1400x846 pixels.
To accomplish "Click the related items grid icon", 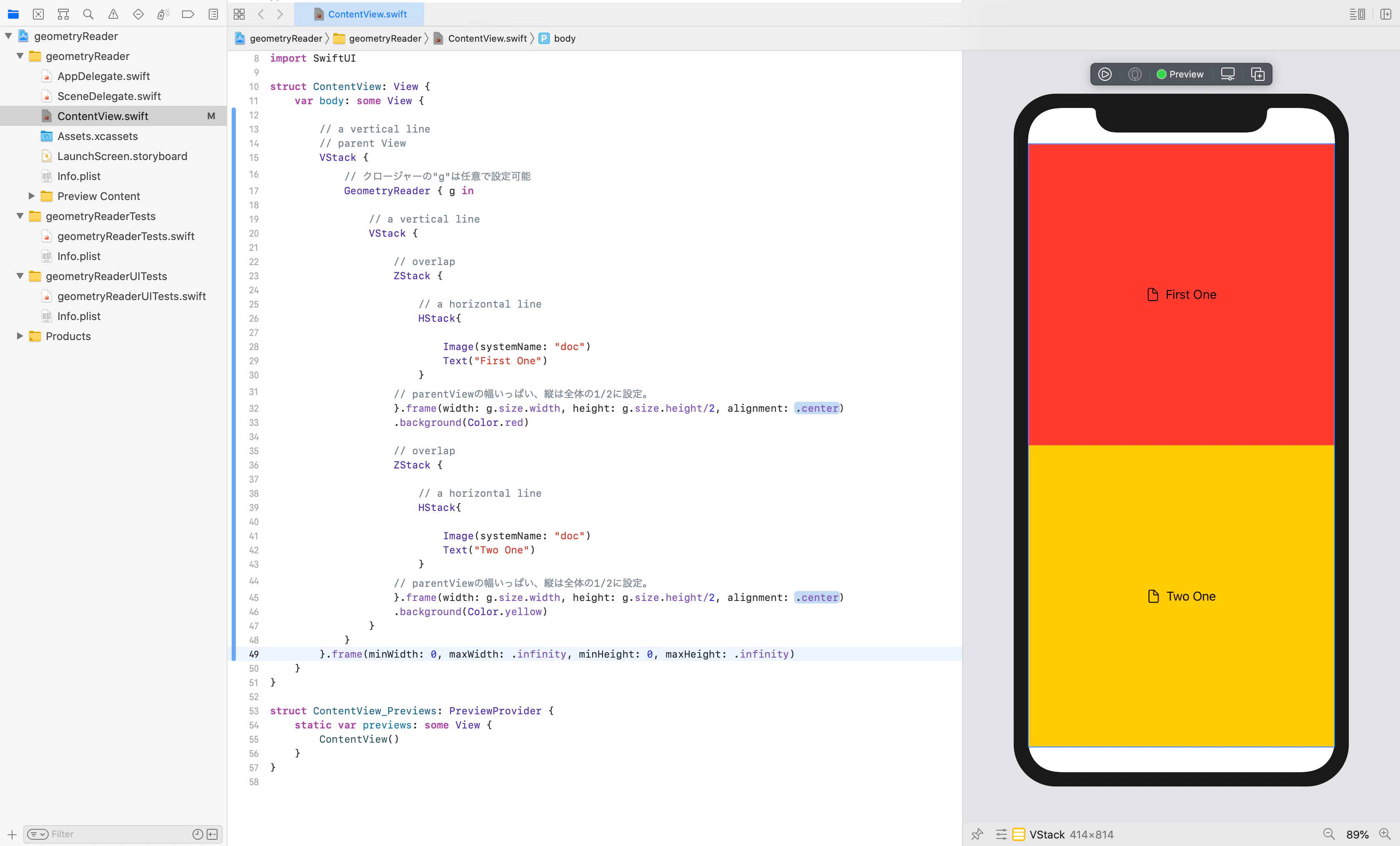I will pos(239,14).
